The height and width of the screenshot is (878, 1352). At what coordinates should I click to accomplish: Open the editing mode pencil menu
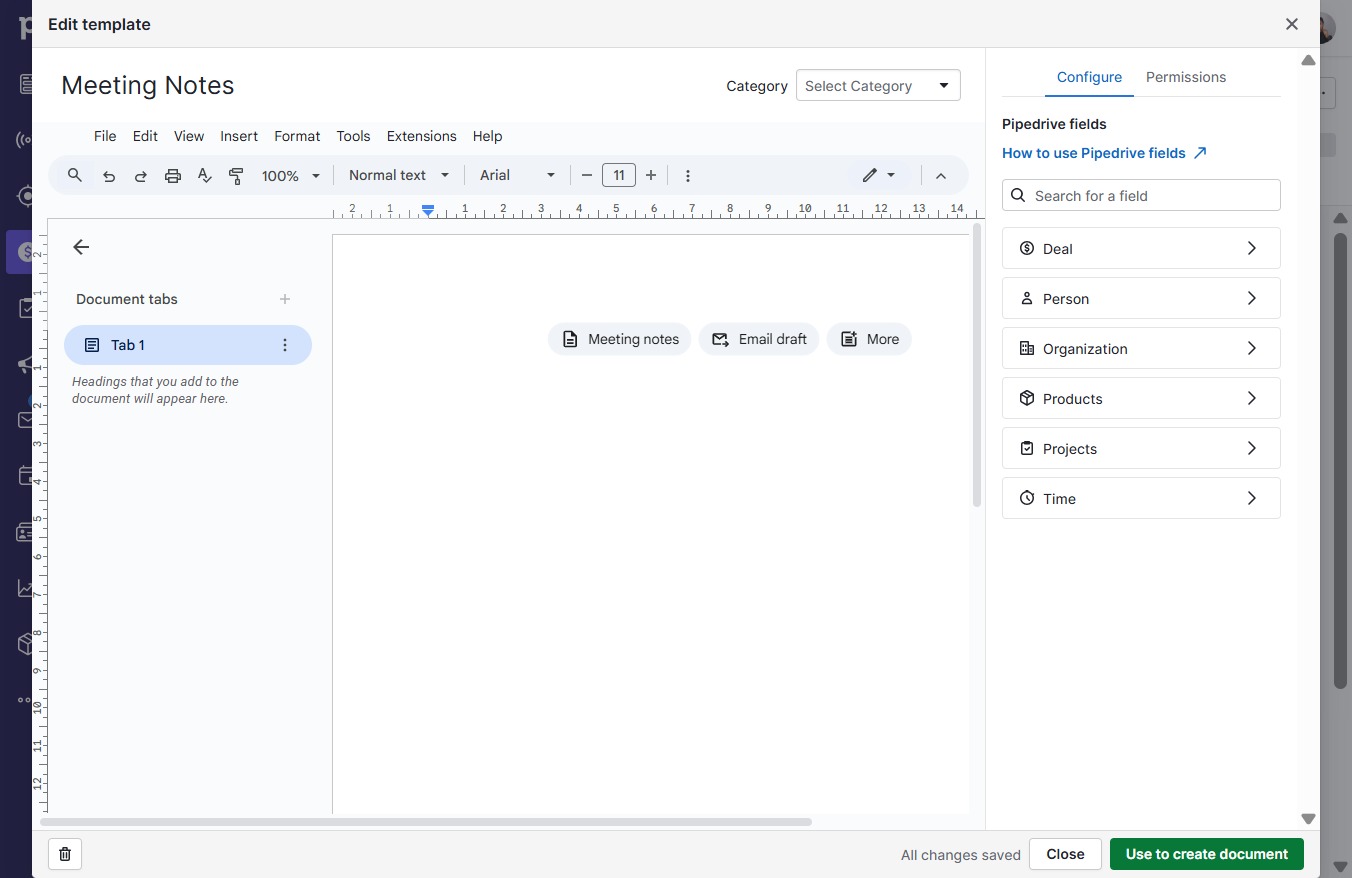pyautogui.click(x=879, y=175)
